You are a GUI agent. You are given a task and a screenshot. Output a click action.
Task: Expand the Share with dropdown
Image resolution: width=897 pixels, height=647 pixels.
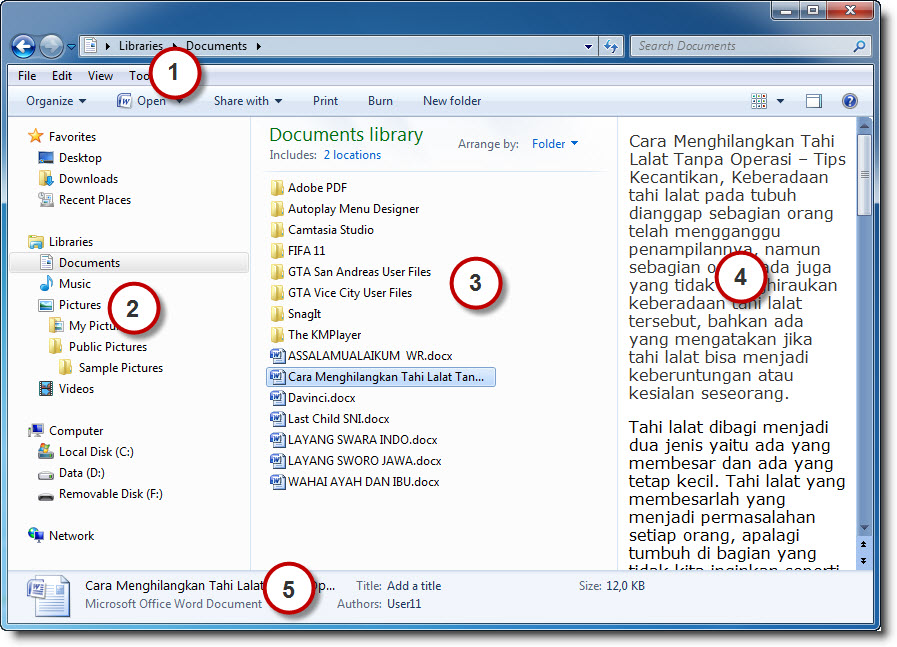pos(247,101)
